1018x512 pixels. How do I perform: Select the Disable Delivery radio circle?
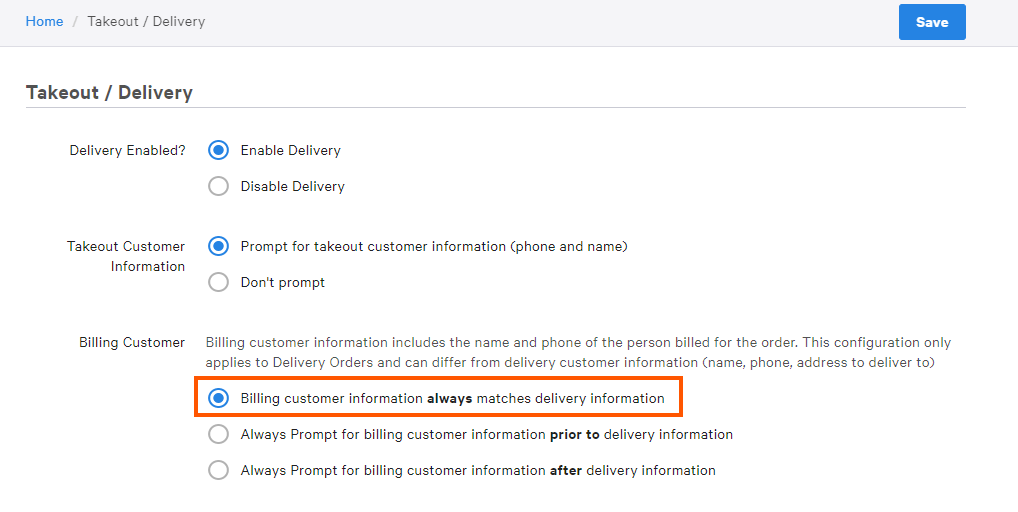218,186
